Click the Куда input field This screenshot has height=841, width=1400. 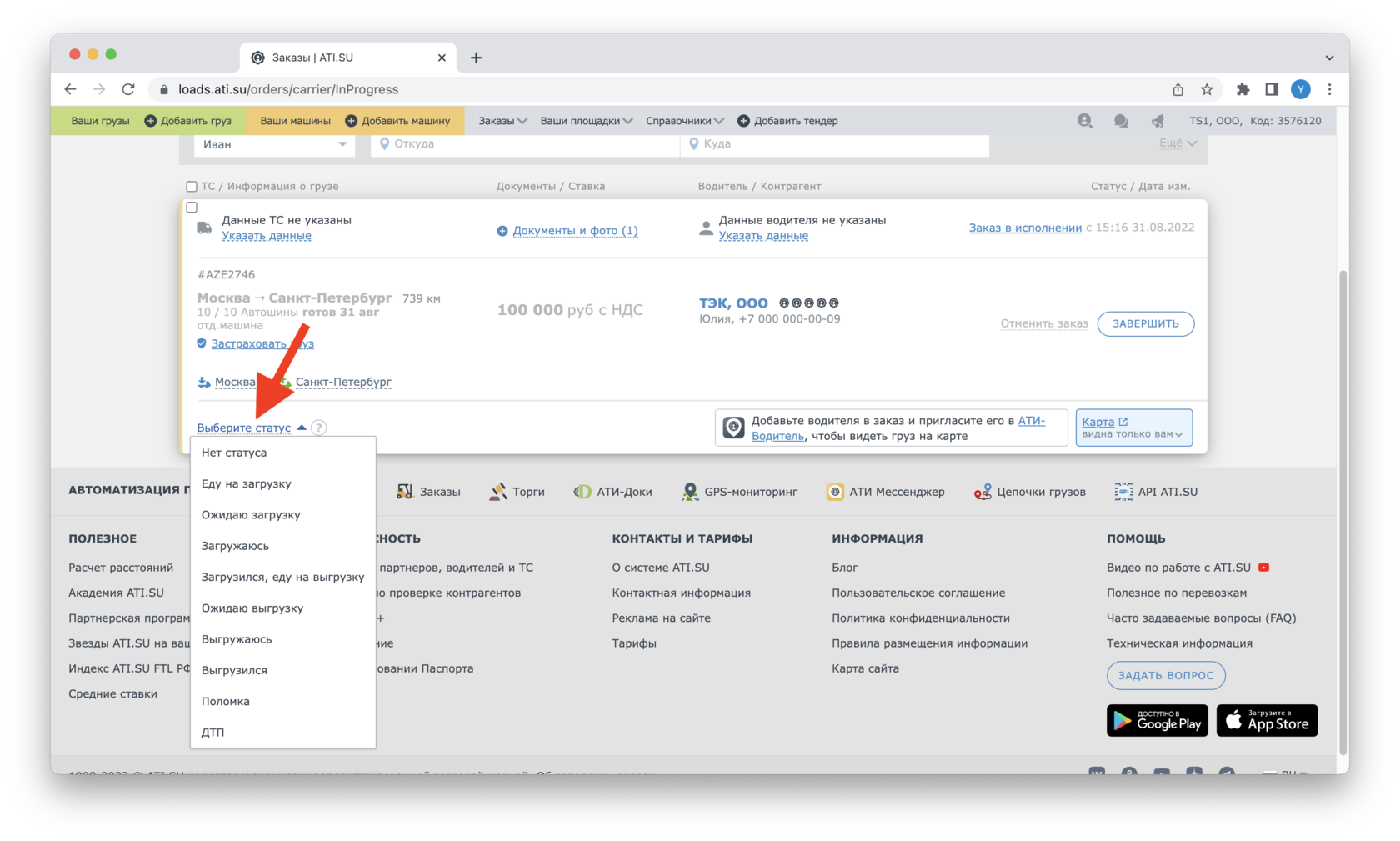(835, 144)
